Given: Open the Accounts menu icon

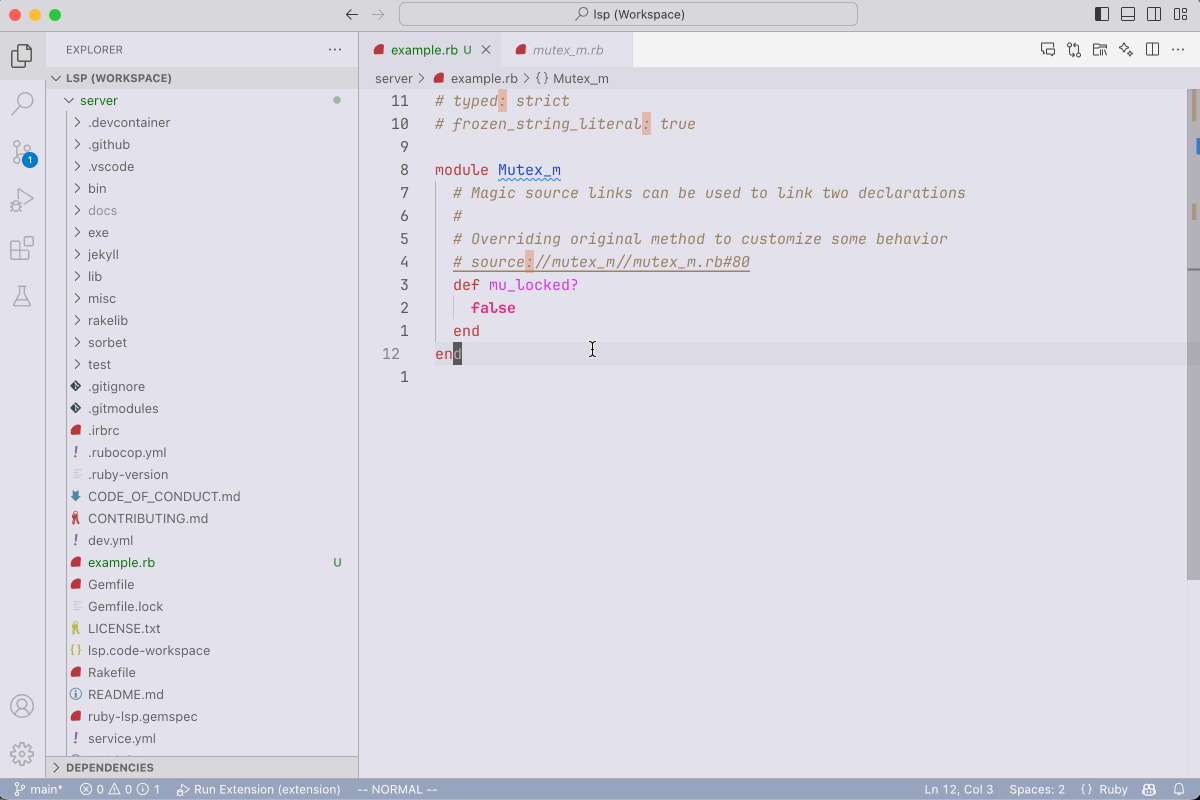Looking at the screenshot, I should click(22, 706).
